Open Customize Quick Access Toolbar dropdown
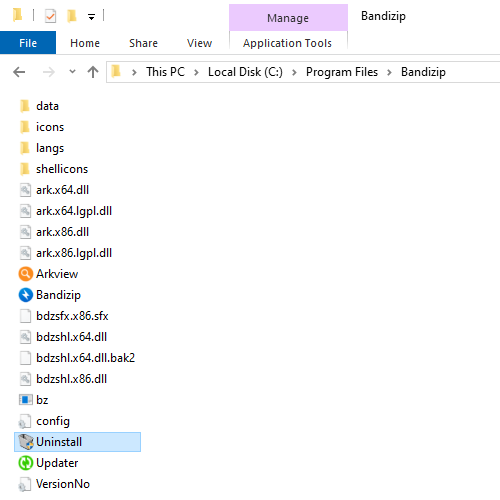This screenshot has height=500, width=500. (91, 17)
